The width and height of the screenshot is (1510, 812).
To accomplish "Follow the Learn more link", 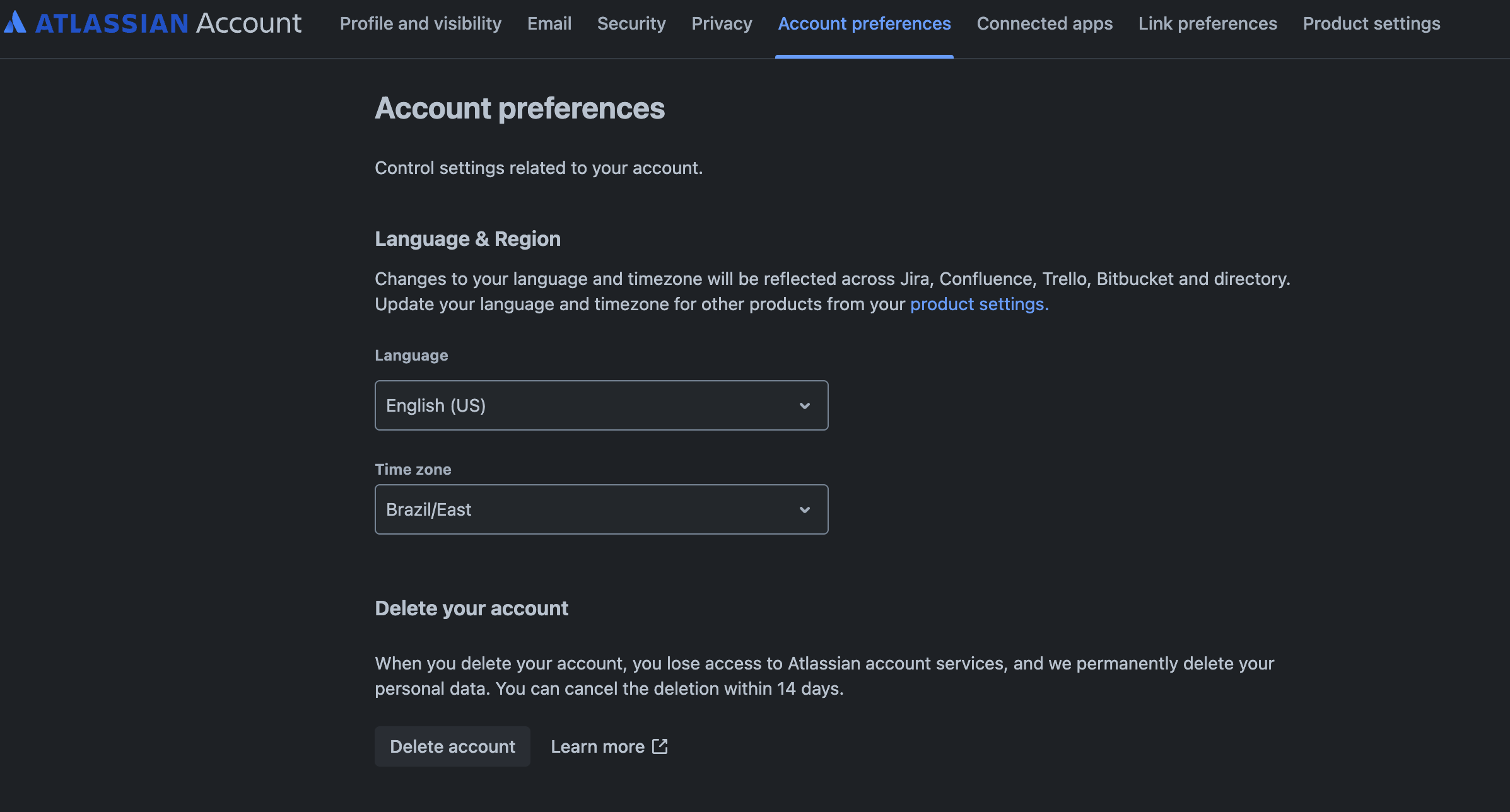I will pyautogui.click(x=597, y=746).
